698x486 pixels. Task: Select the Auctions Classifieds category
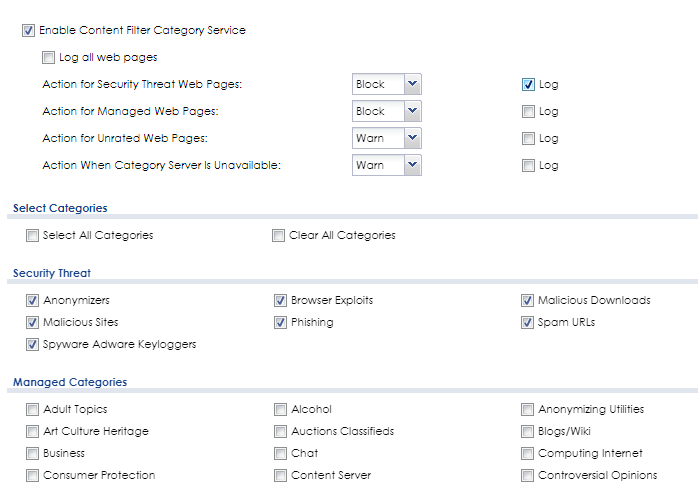(x=281, y=432)
